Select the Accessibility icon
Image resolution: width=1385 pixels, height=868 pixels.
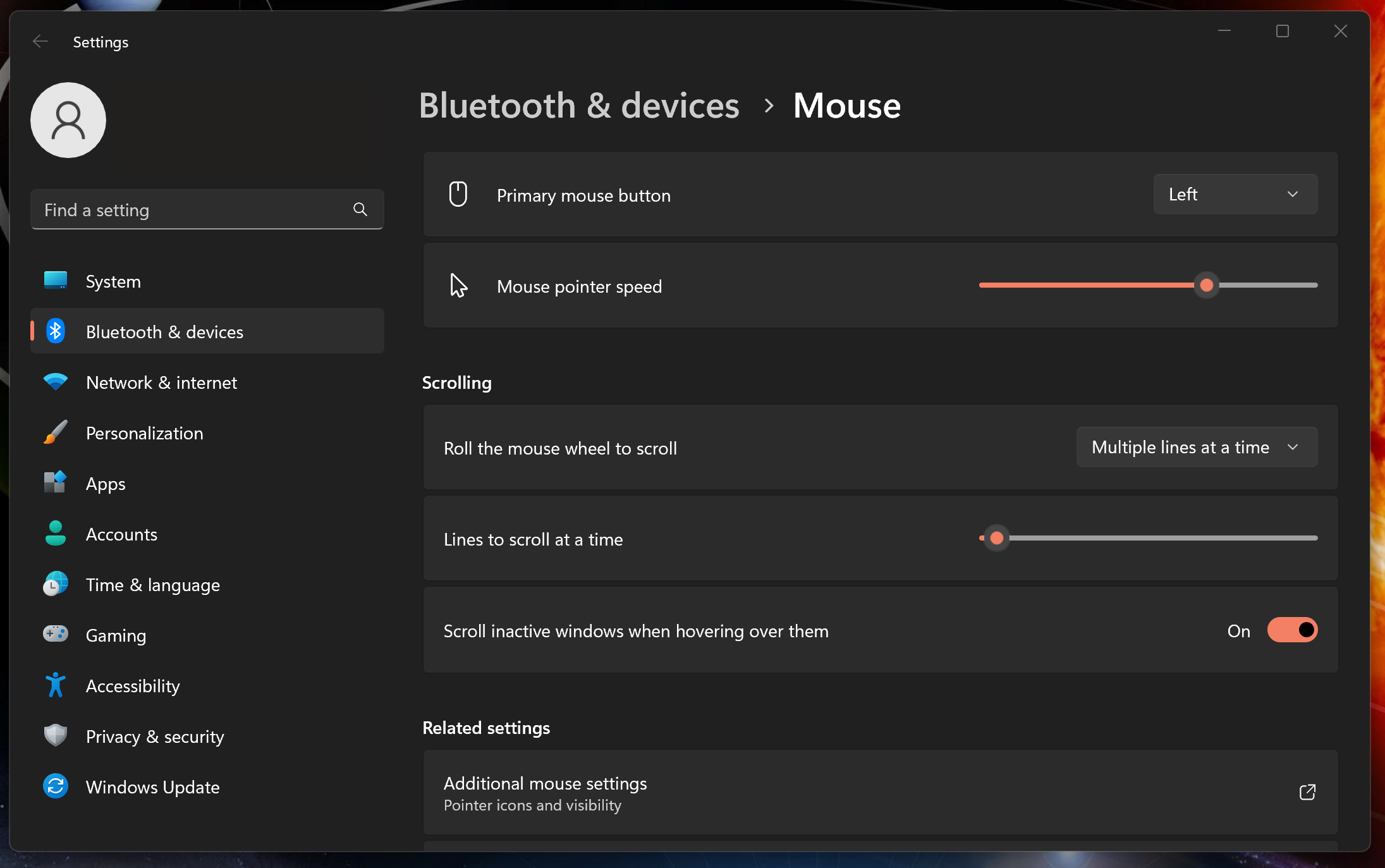(x=56, y=685)
